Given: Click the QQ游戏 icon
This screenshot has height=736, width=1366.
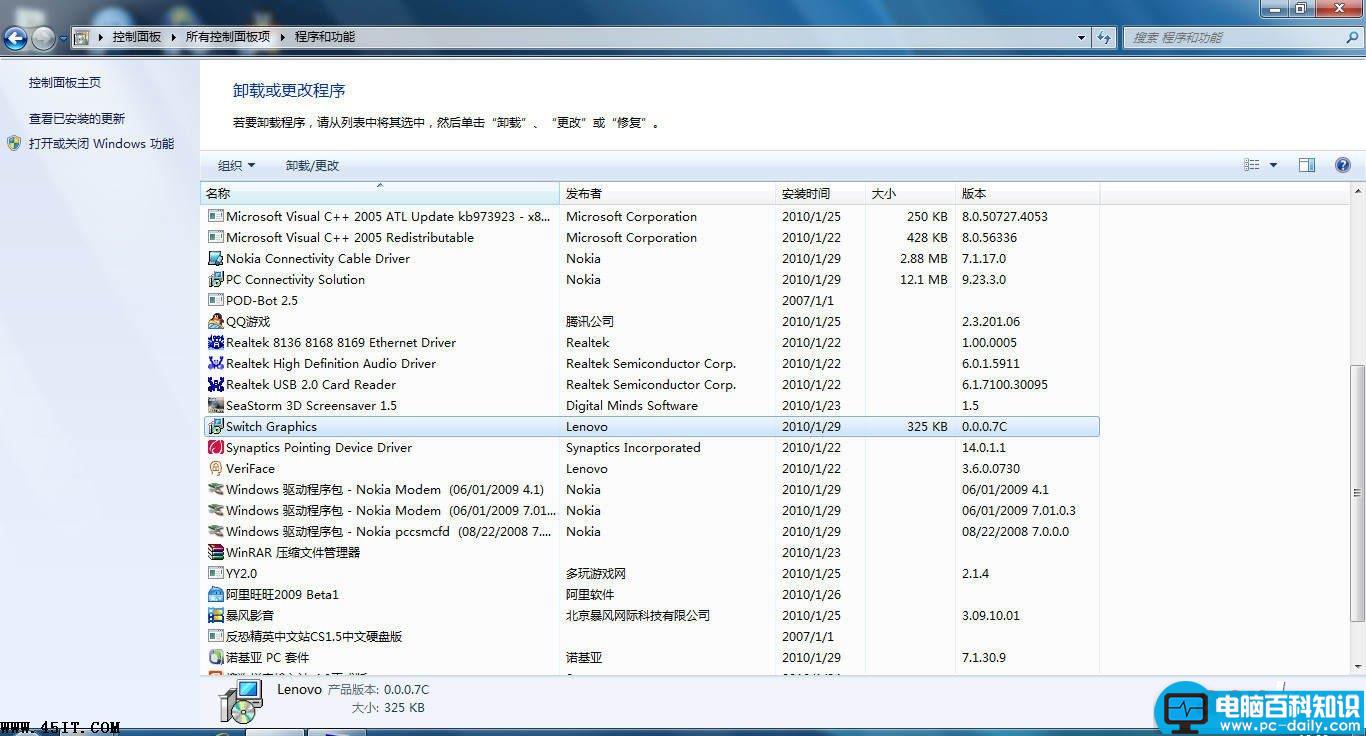Looking at the screenshot, I should point(216,321).
